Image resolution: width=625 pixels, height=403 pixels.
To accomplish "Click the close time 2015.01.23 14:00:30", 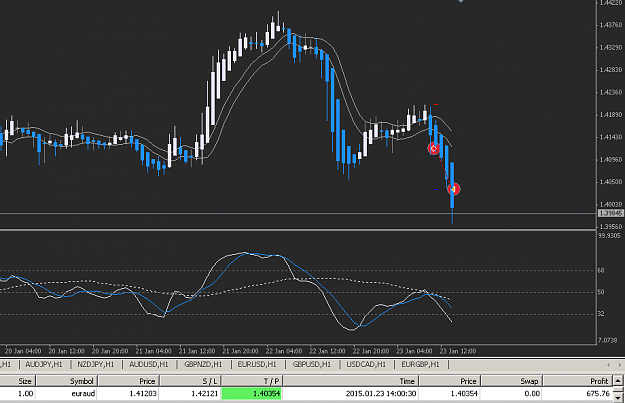I will pyautogui.click(x=381, y=394).
